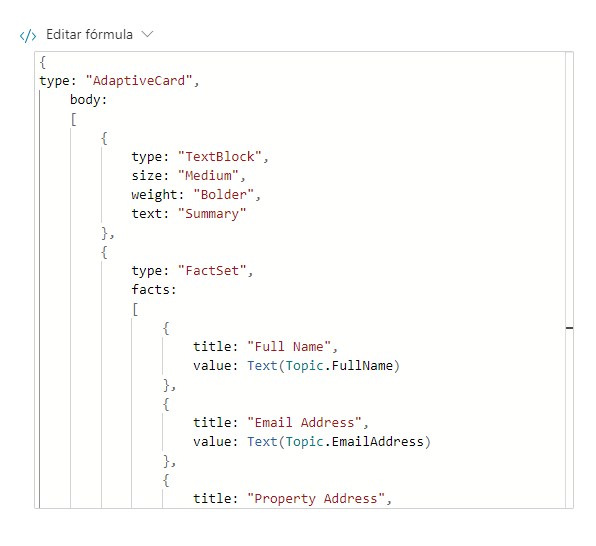Expand the Editar fórmula dropdown chevron
This screenshot has height=546, width=596.
147,35
